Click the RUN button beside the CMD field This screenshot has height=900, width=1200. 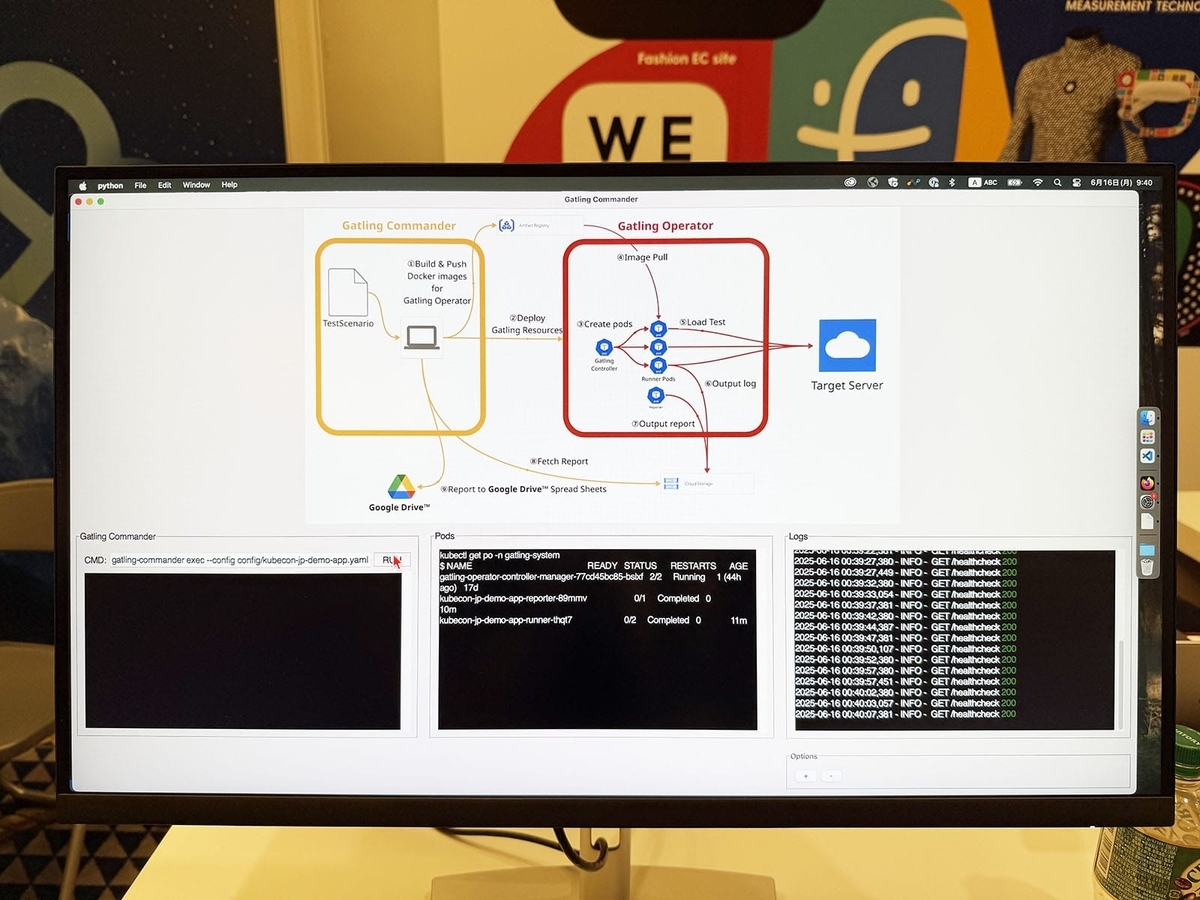(x=392, y=560)
